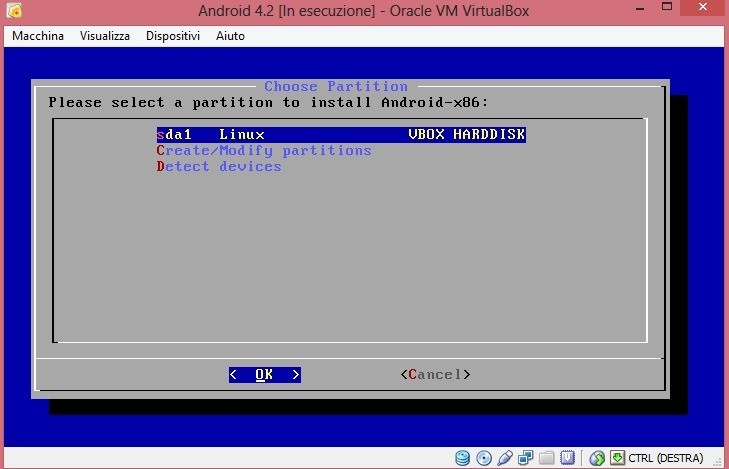The width and height of the screenshot is (729, 469).
Task: Click the optical disc drive status icon
Action: coord(484,458)
